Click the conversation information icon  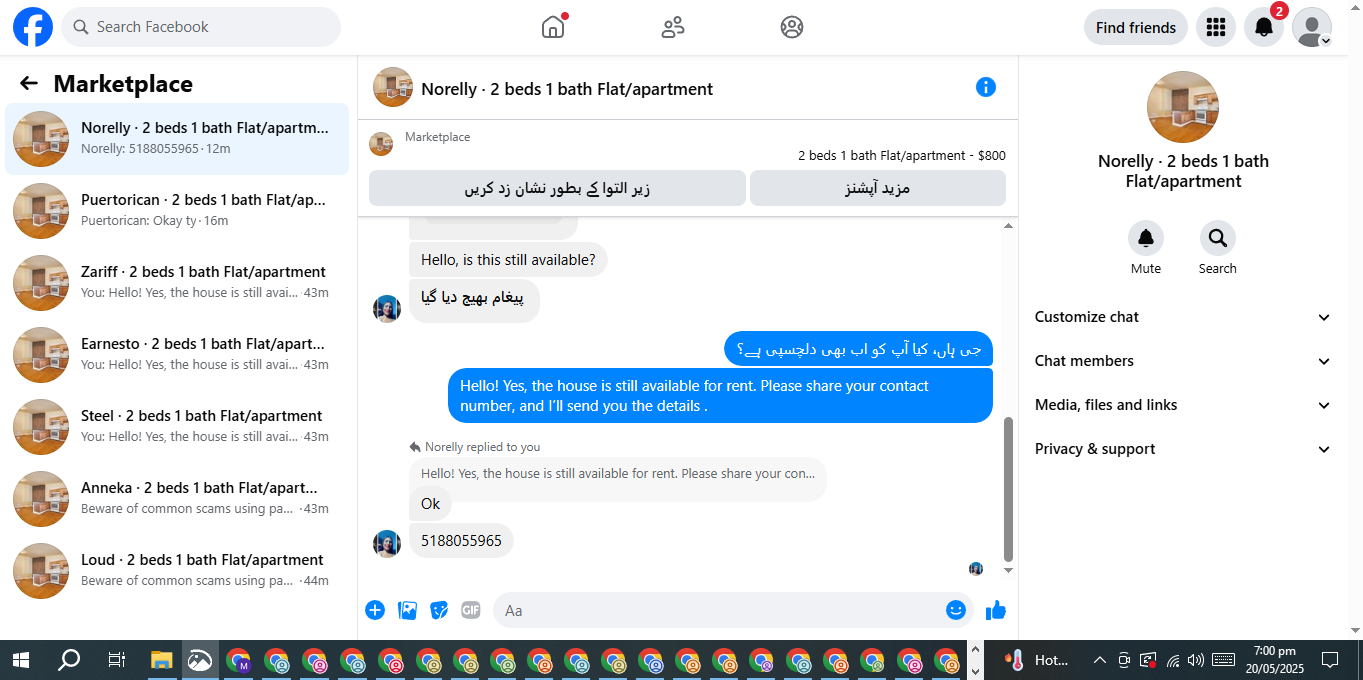click(x=986, y=87)
